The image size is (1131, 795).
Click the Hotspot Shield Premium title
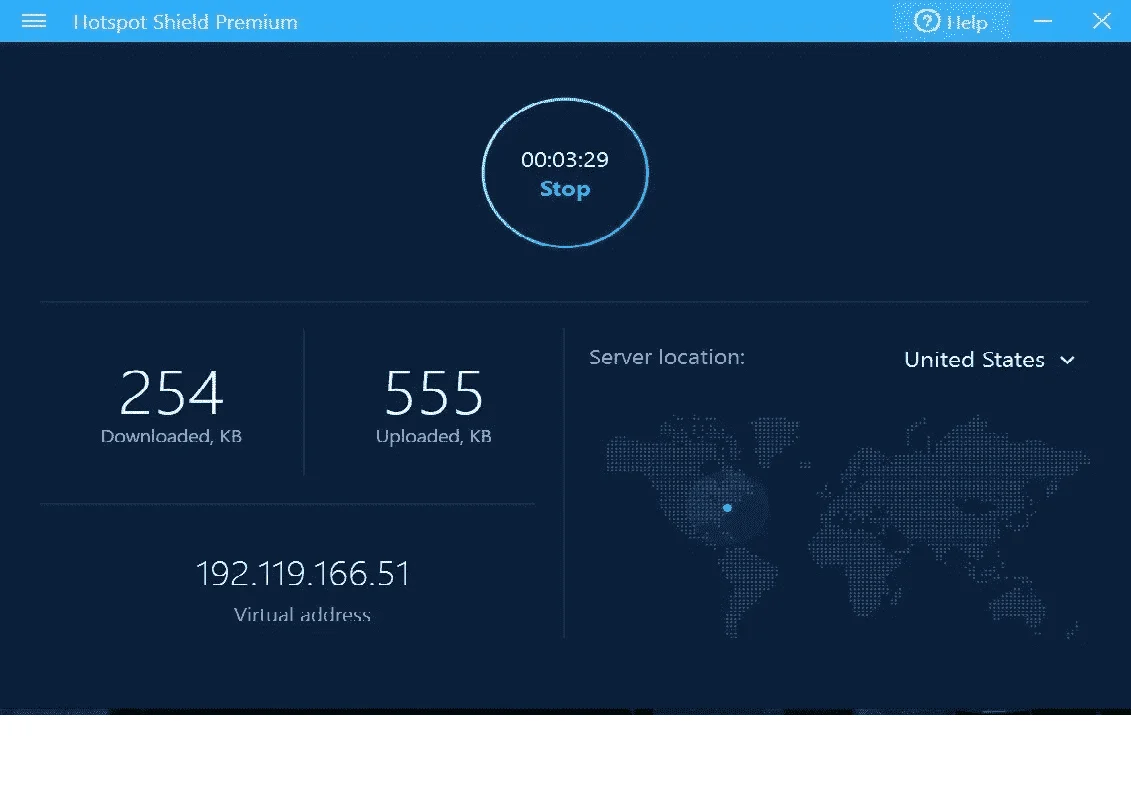pos(185,22)
